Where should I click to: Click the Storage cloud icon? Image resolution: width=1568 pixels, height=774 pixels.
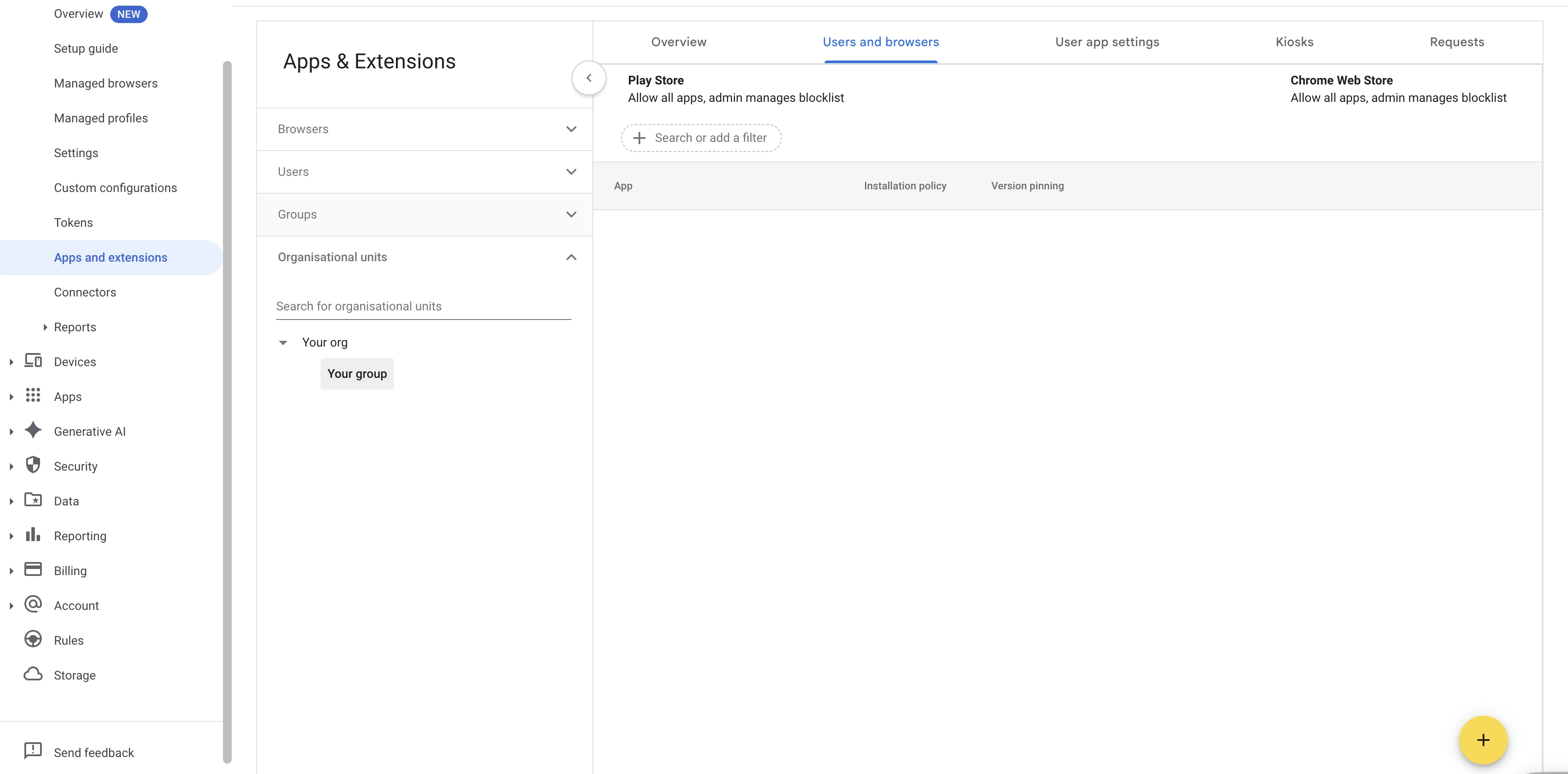click(33, 674)
